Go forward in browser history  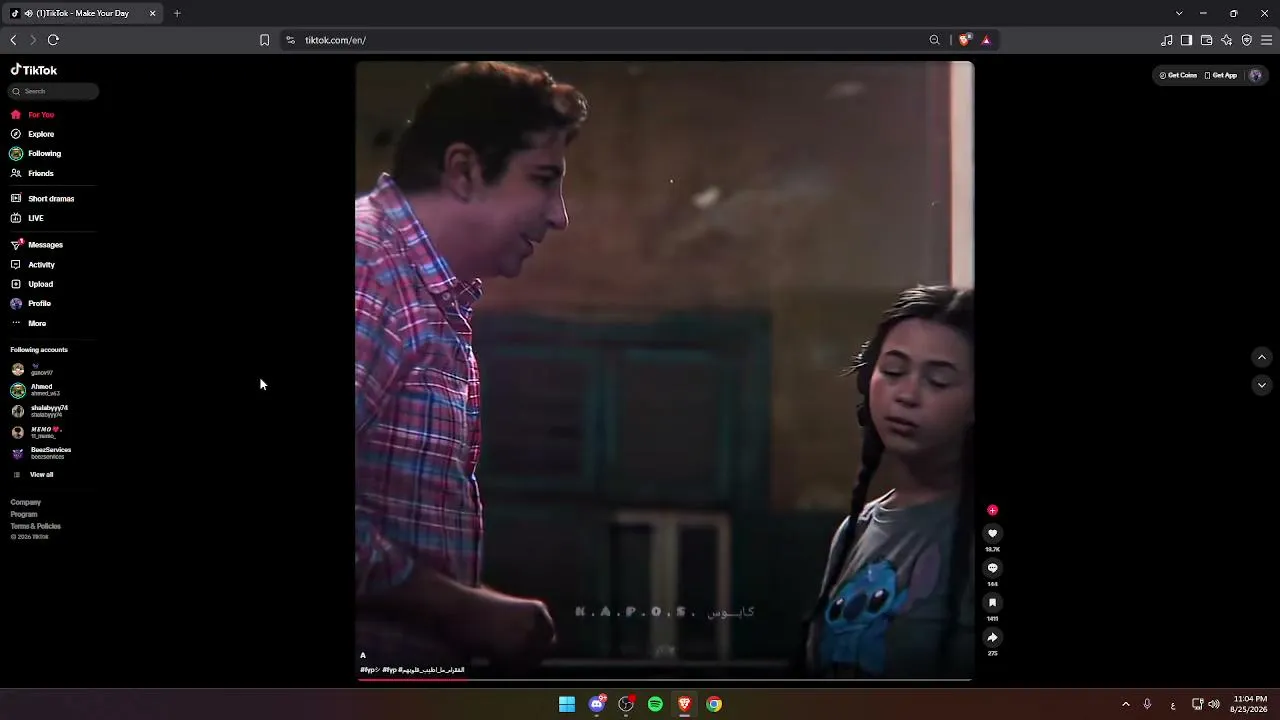[33, 40]
